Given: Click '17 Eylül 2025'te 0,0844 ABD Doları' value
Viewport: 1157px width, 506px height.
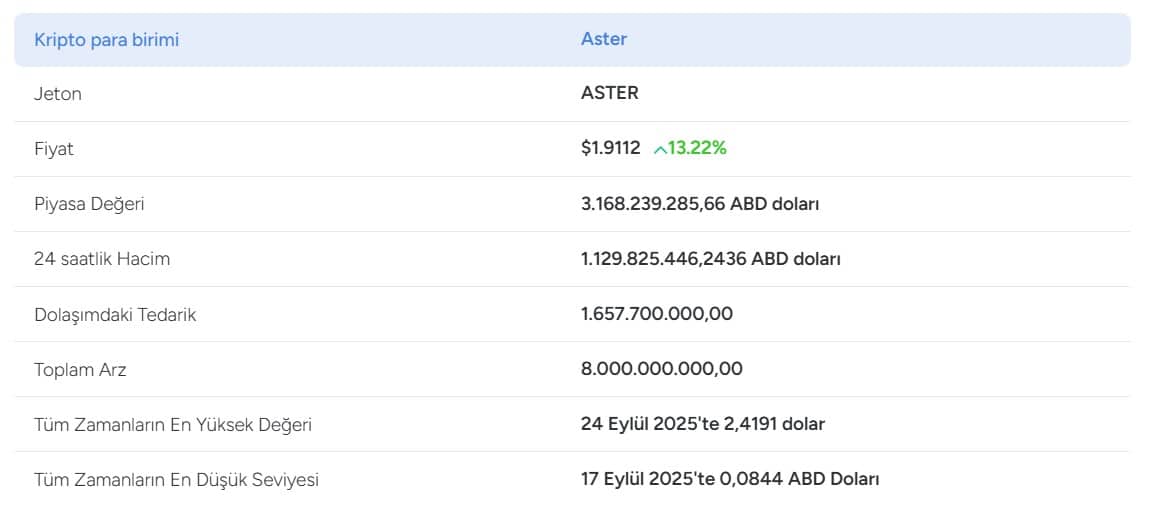Looking at the screenshot, I should click(730, 479).
